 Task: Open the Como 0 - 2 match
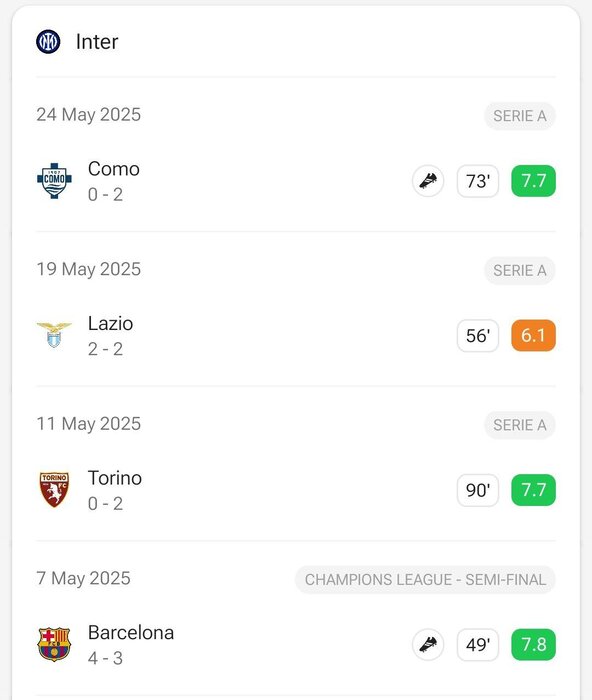(x=296, y=181)
